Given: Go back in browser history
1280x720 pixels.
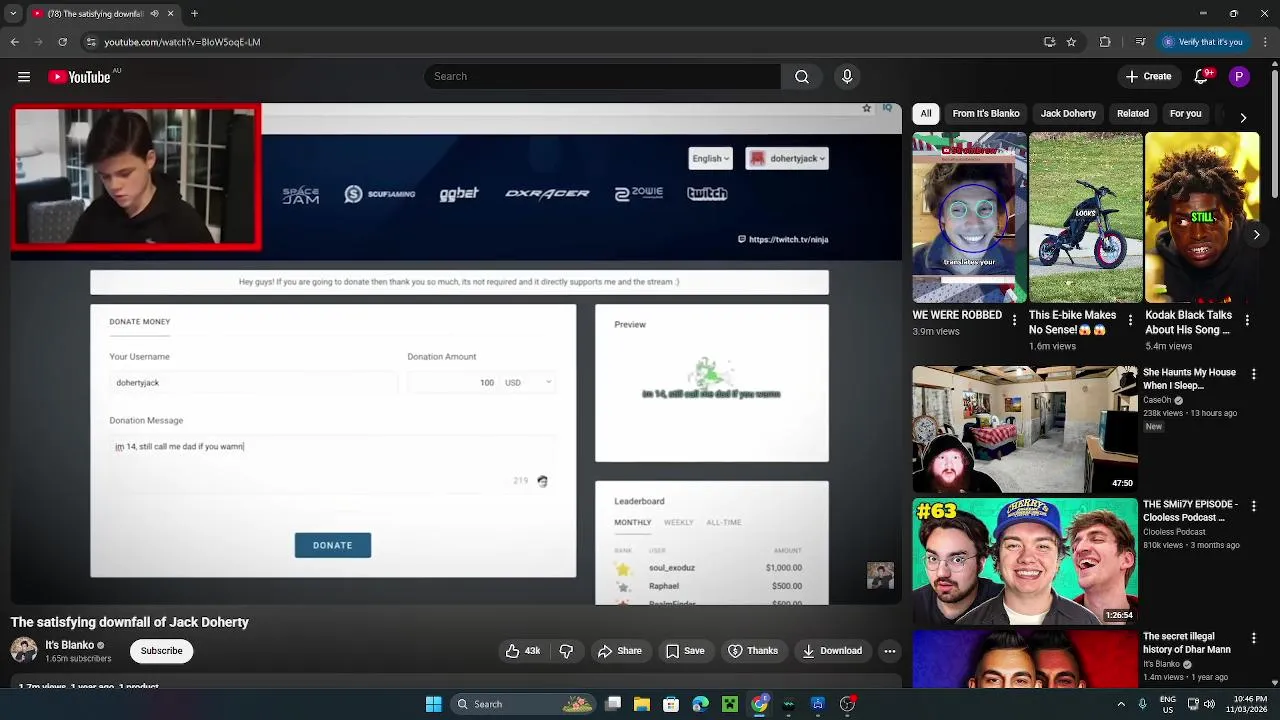Looking at the screenshot, I should click(x=15, y=42).
